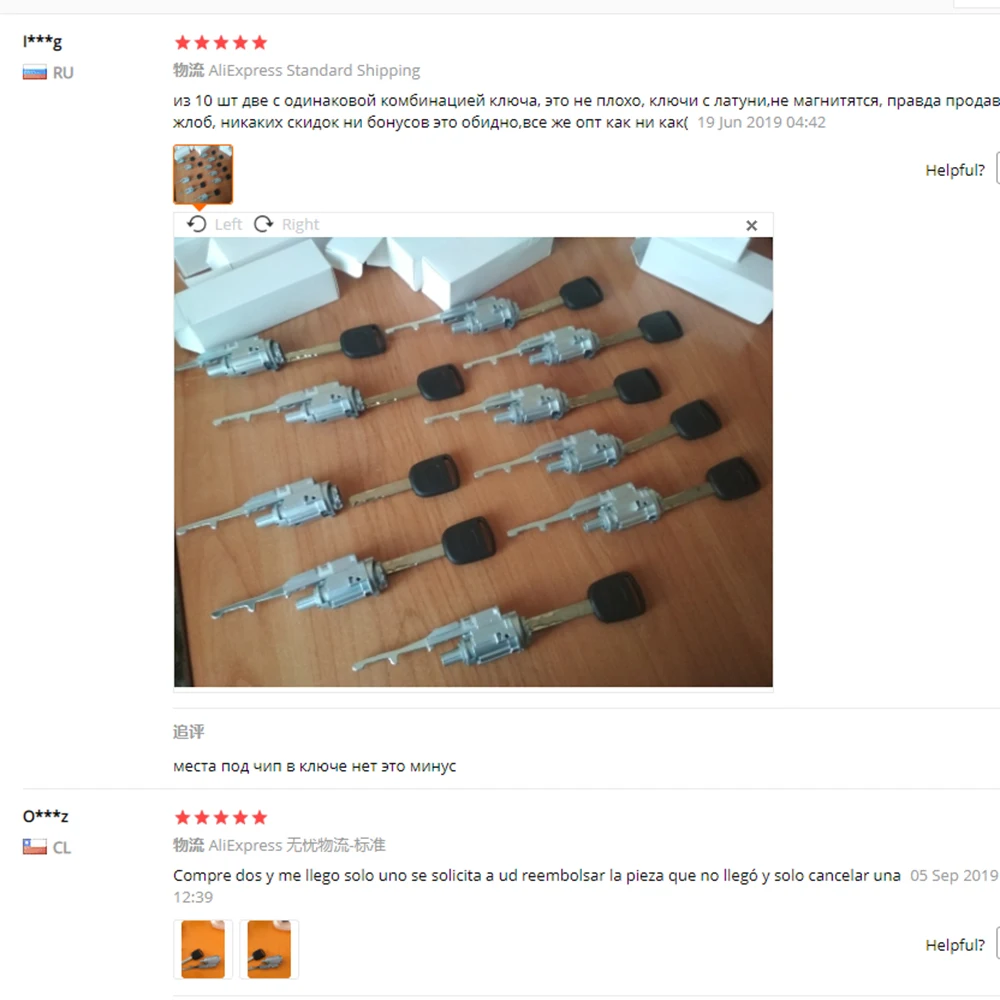Rotate image right icon
The height and width of the screenshot is (1000, 1000).
(x=263, y=224)
